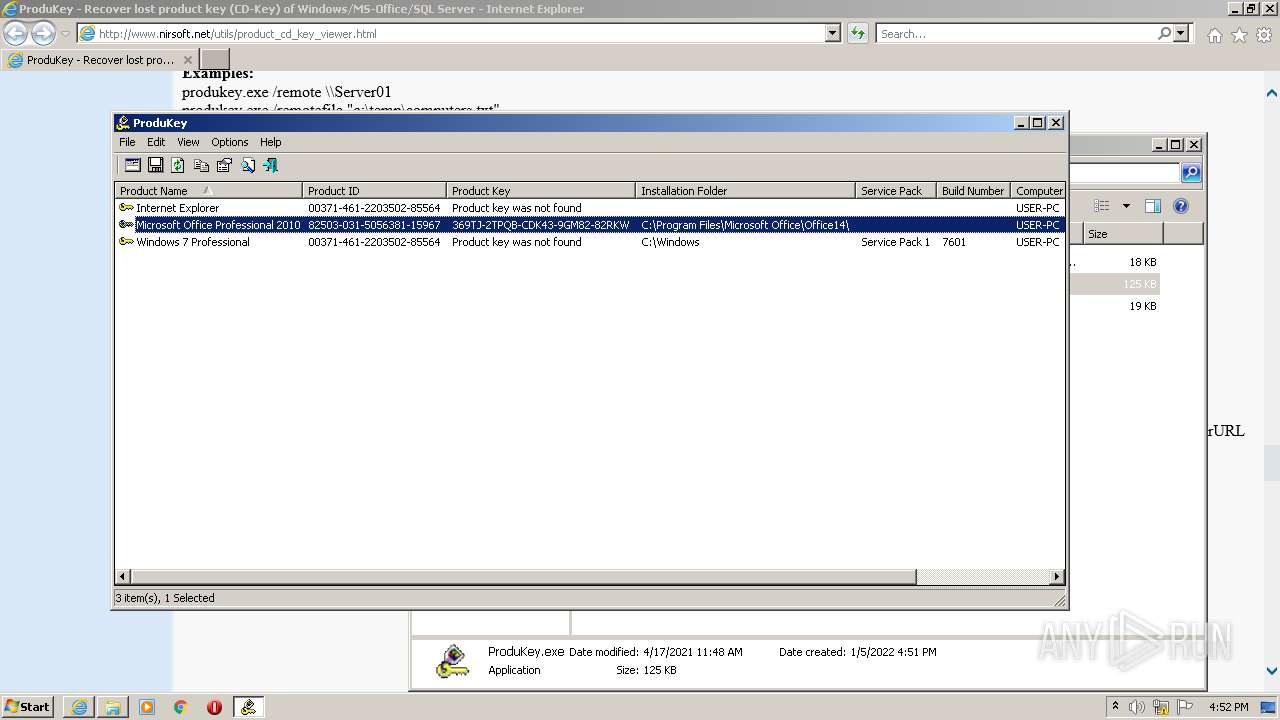This screenshot has width=1280, height=720.
Task: Click the IE Back navigation button
Action: (16, 34)
